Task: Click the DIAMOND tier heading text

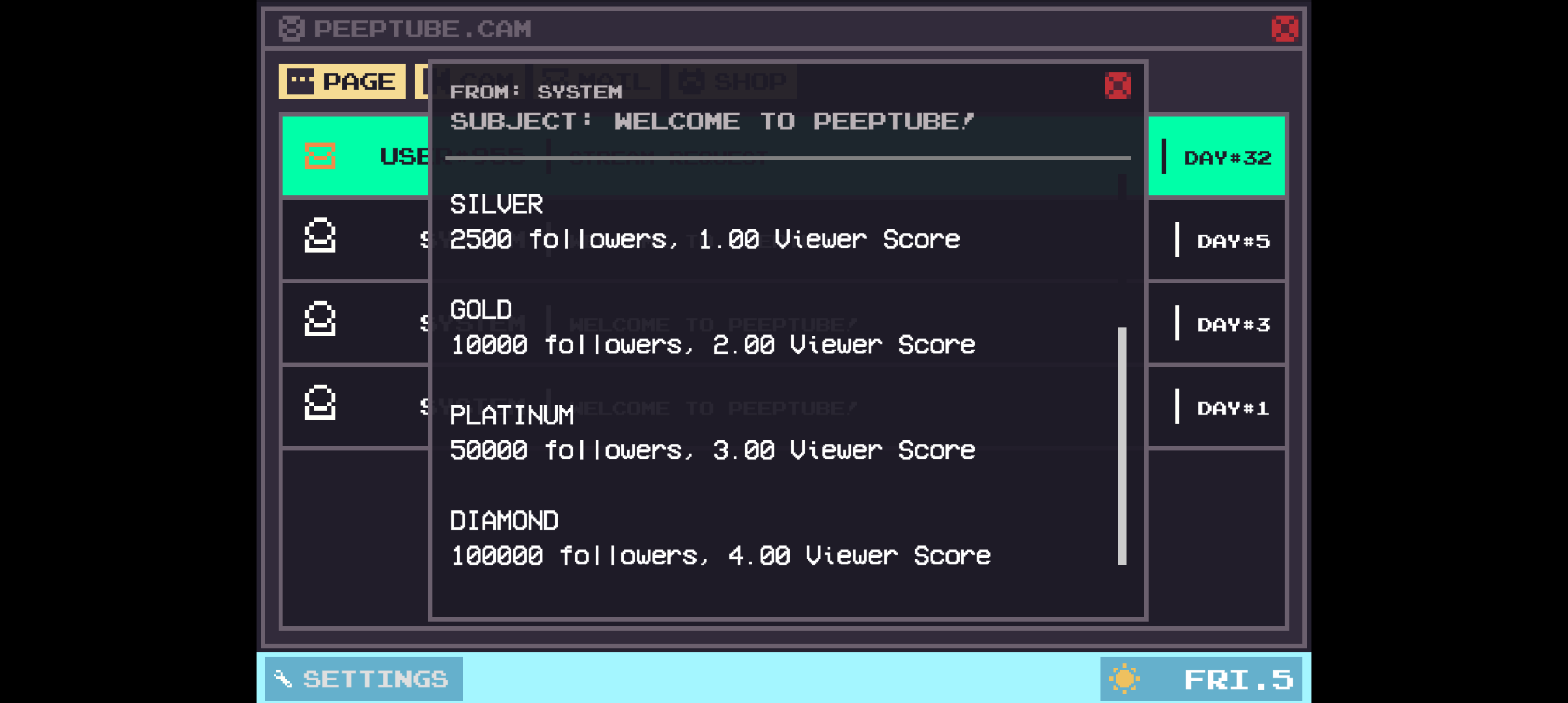Action: [x=504, y=521]
